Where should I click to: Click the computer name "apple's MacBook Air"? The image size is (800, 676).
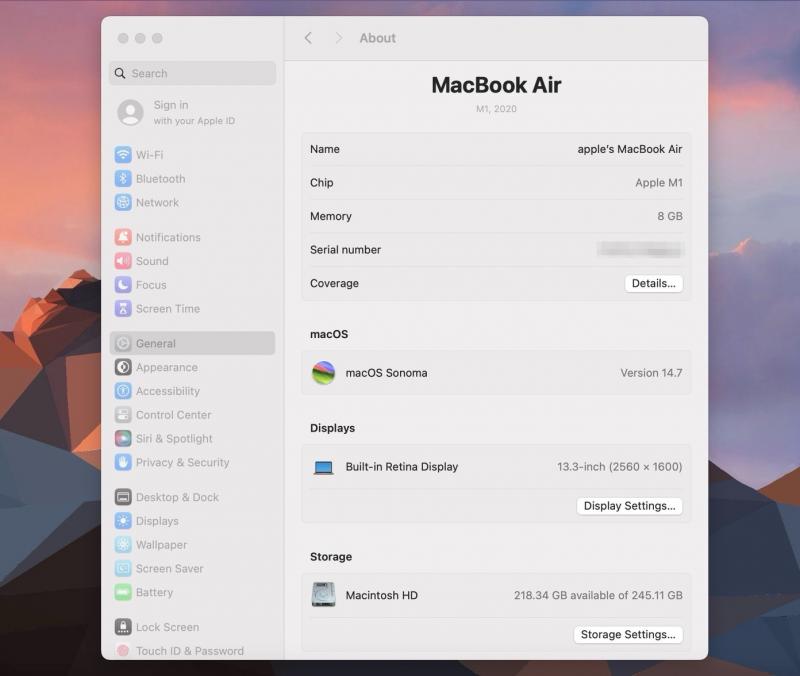[630, 149]
